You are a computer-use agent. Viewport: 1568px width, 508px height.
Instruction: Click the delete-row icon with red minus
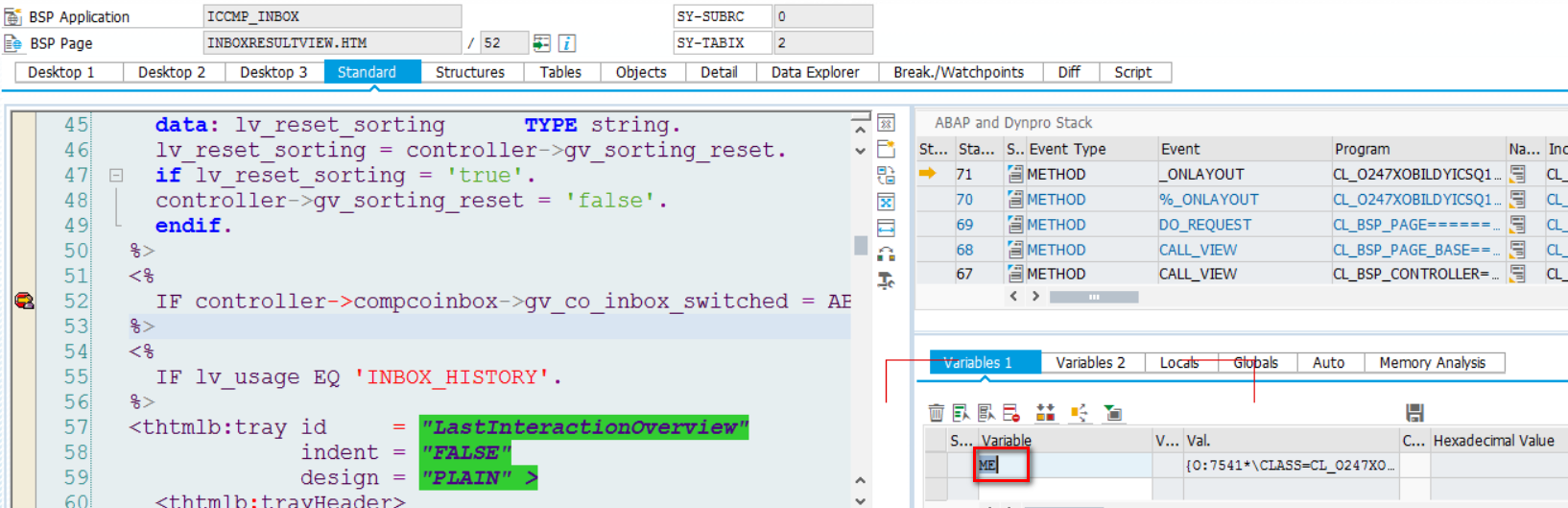coord(1010,413)
